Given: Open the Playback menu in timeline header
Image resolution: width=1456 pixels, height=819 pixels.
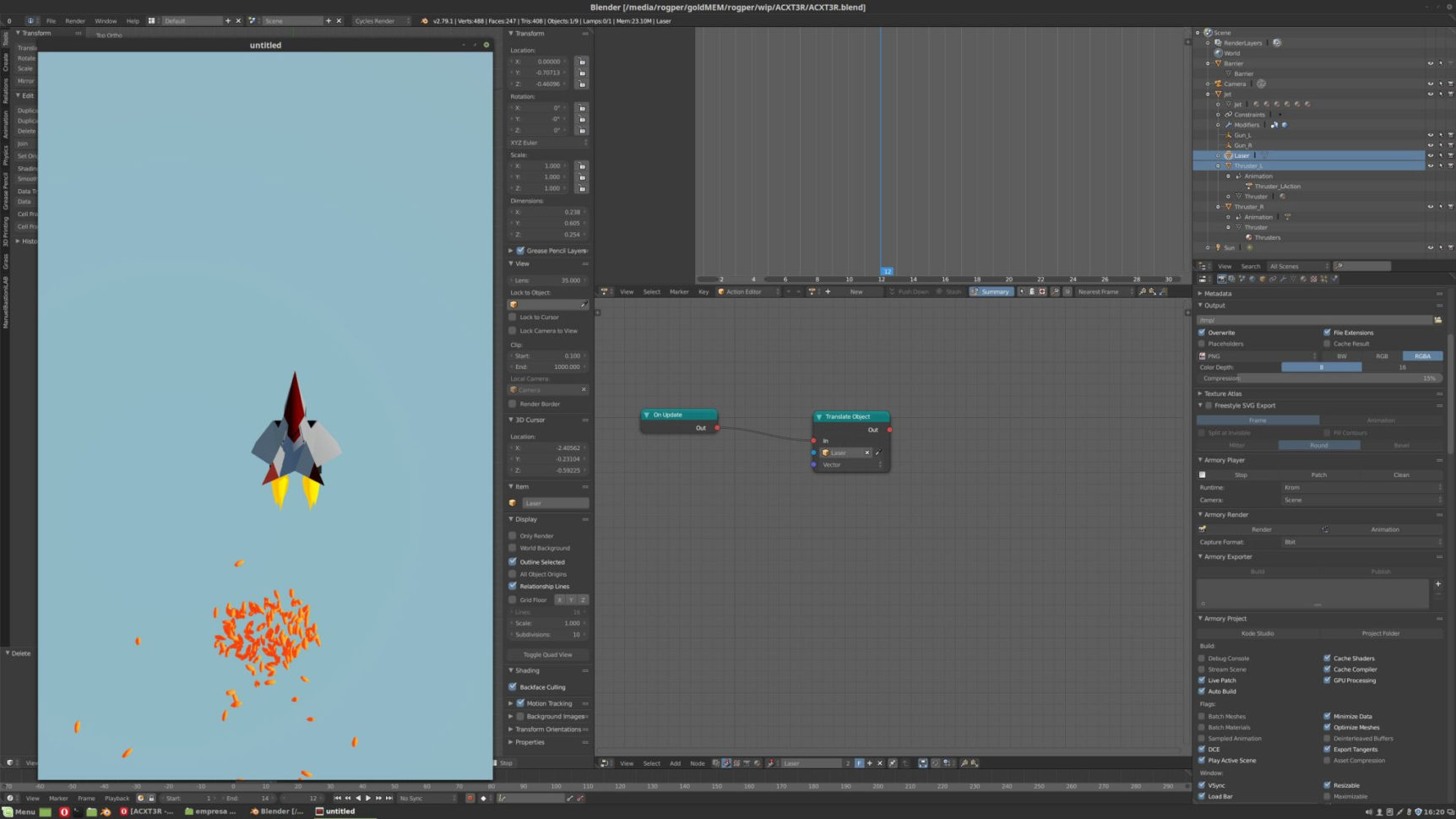Looking at the screenshot, I should (117, 798).
